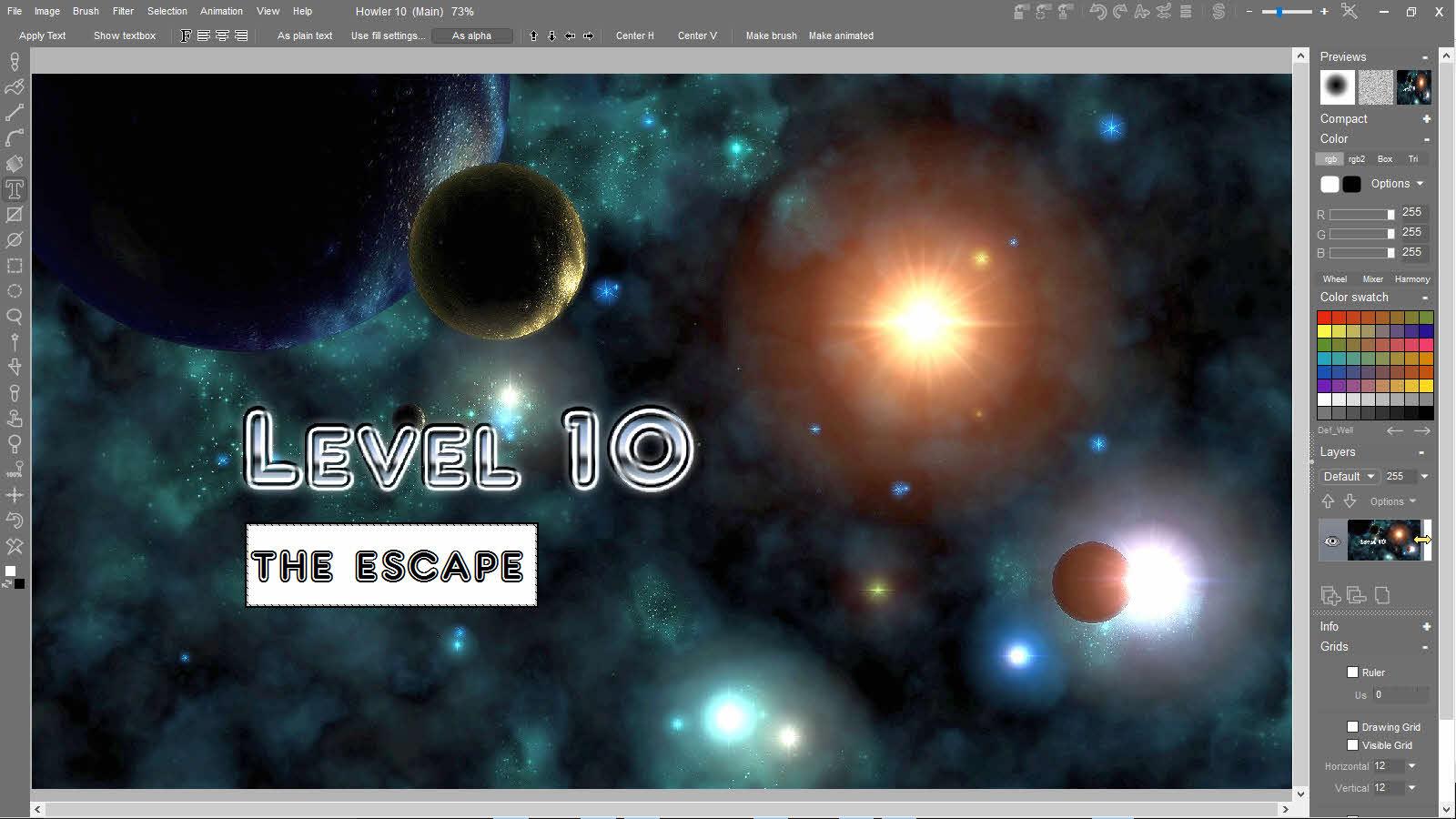Screen dimensions: 1456x819
Task: Select the rectangular selection tool
Action: (x=15, y=266)
